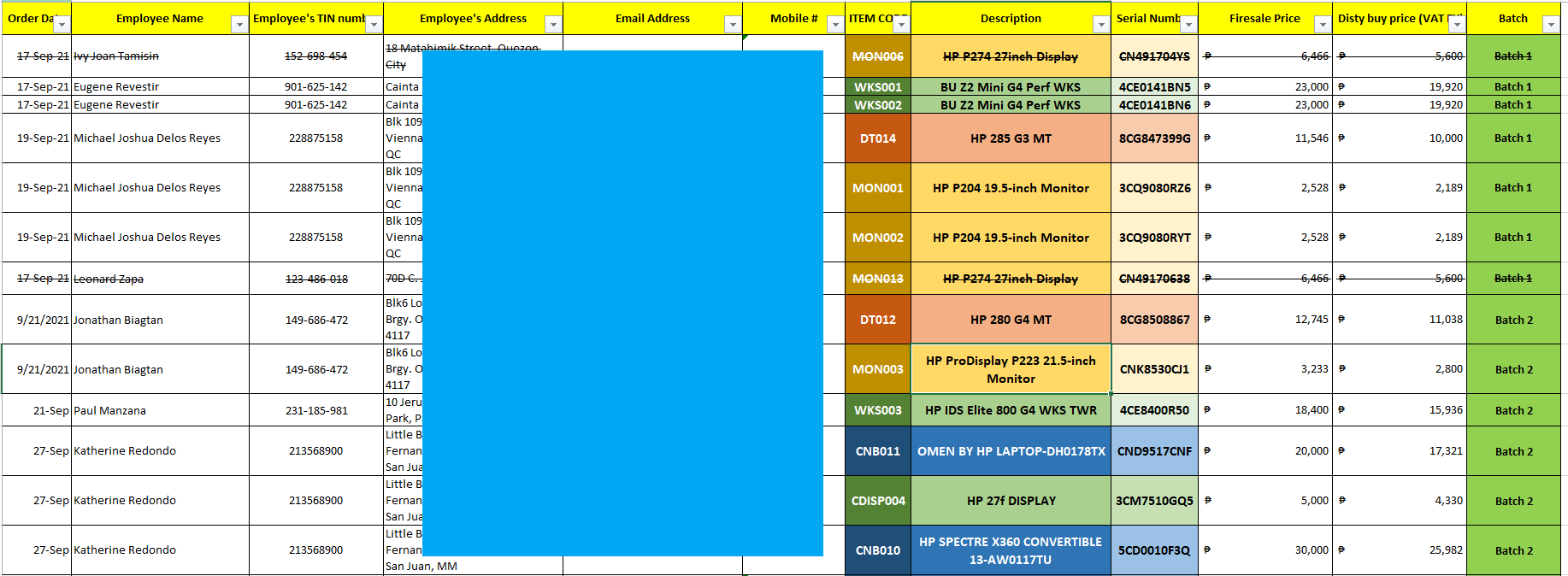Select item code cell WKS001

click(x=878, y=87)
